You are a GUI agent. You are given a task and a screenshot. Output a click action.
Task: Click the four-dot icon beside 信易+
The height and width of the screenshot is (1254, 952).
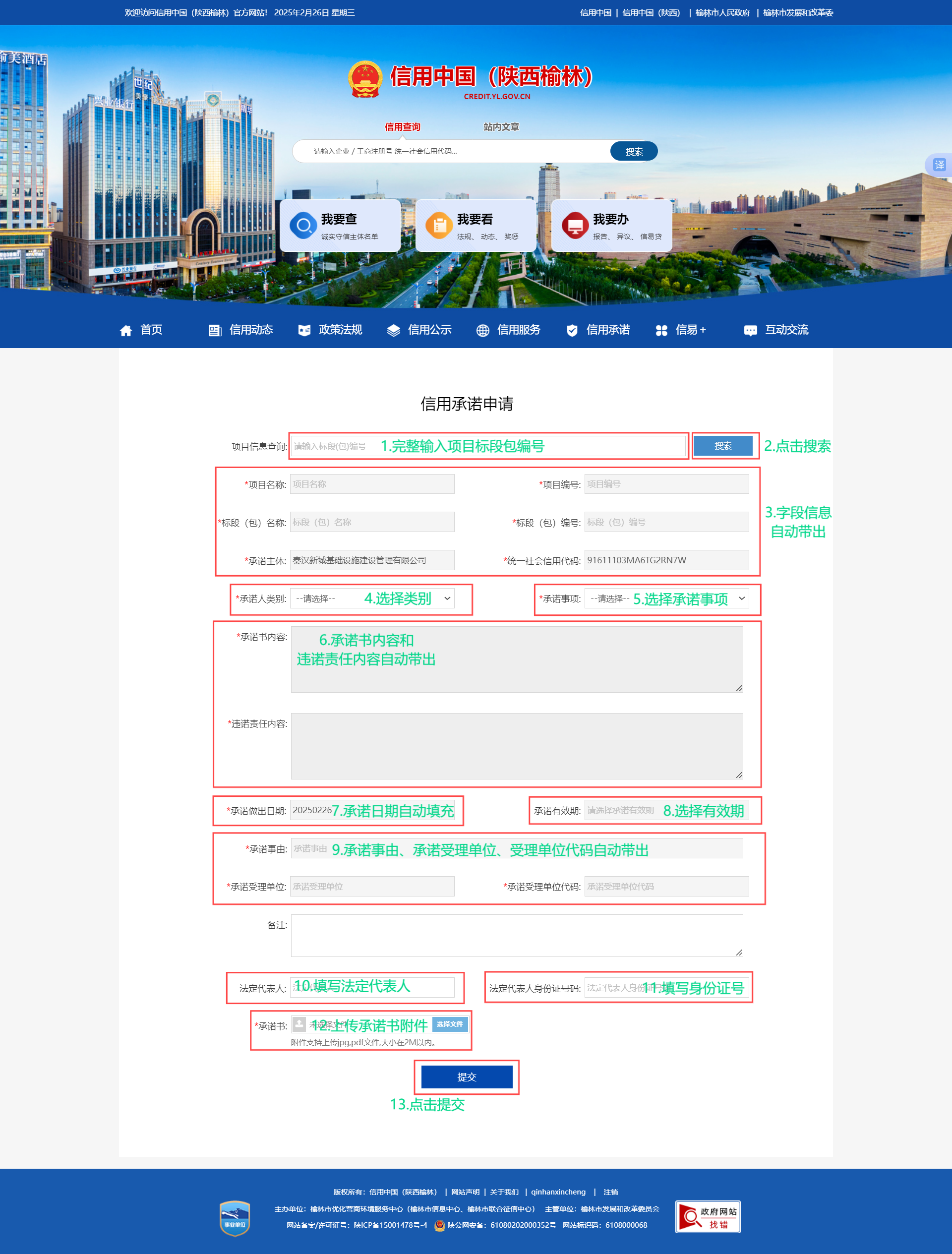[x=661, y=331]
